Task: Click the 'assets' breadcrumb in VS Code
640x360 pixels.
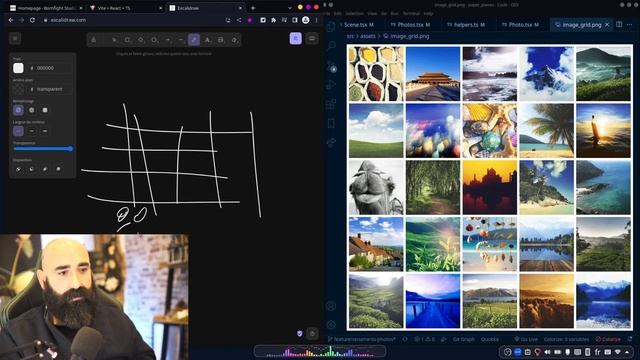Action: [x=367, y=36]
